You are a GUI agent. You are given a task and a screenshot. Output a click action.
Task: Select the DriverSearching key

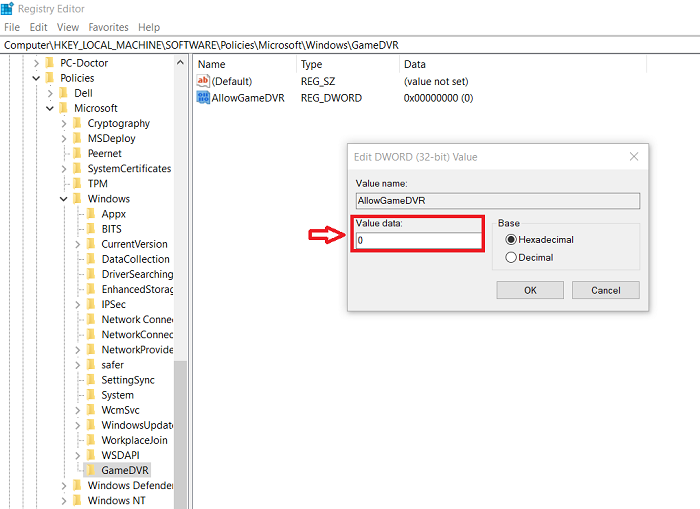[137, 274]
